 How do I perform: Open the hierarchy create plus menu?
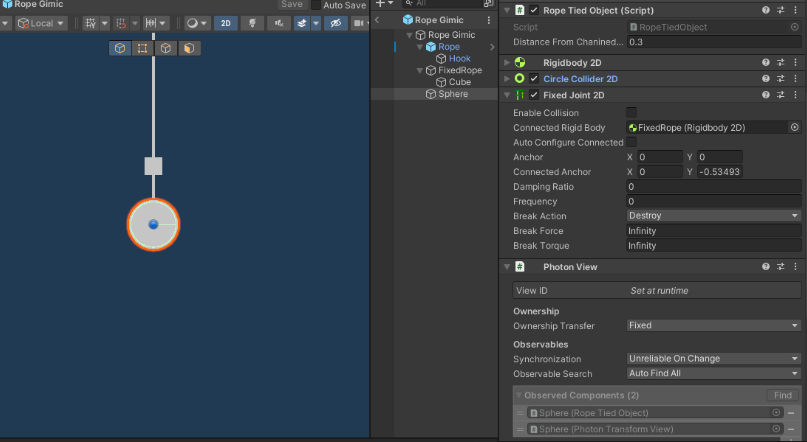(x=383, y=4)
